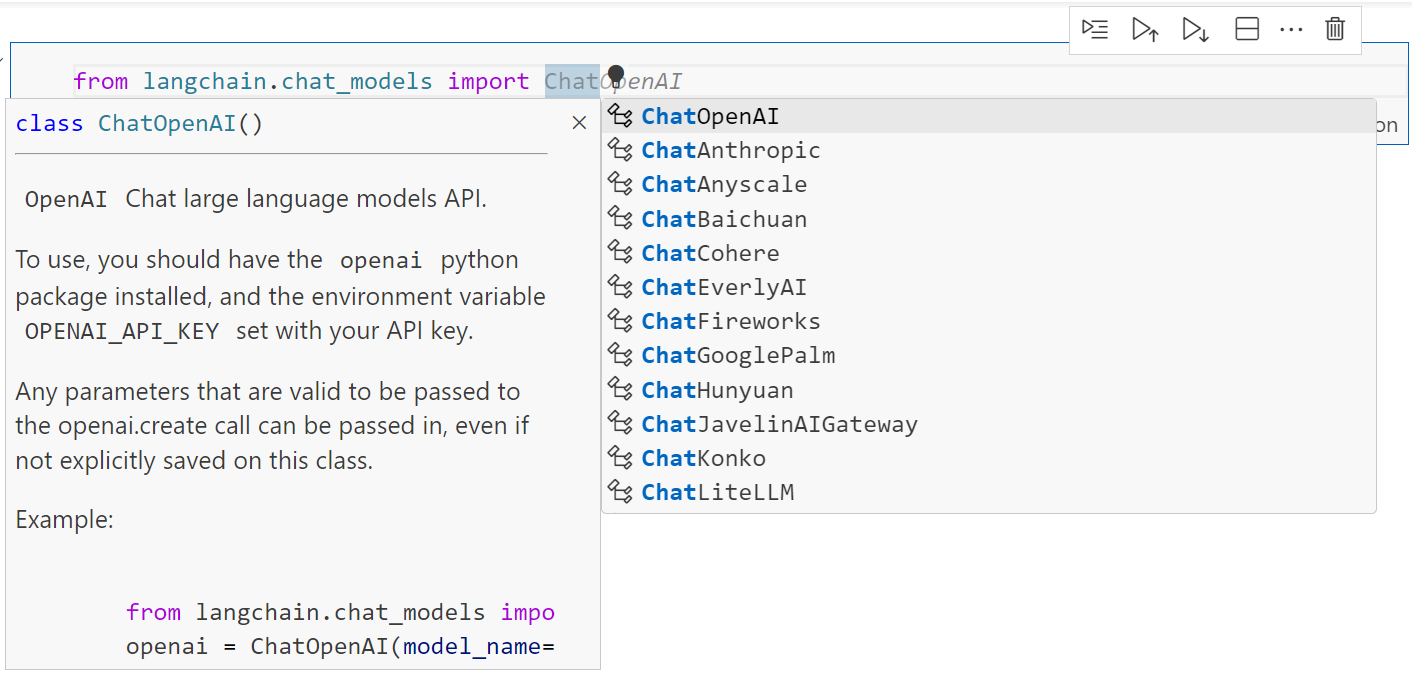Viewport: 1412px width, 674px height.
Task: Choose ChatHunyuan completion
Action: coord(988,390)
